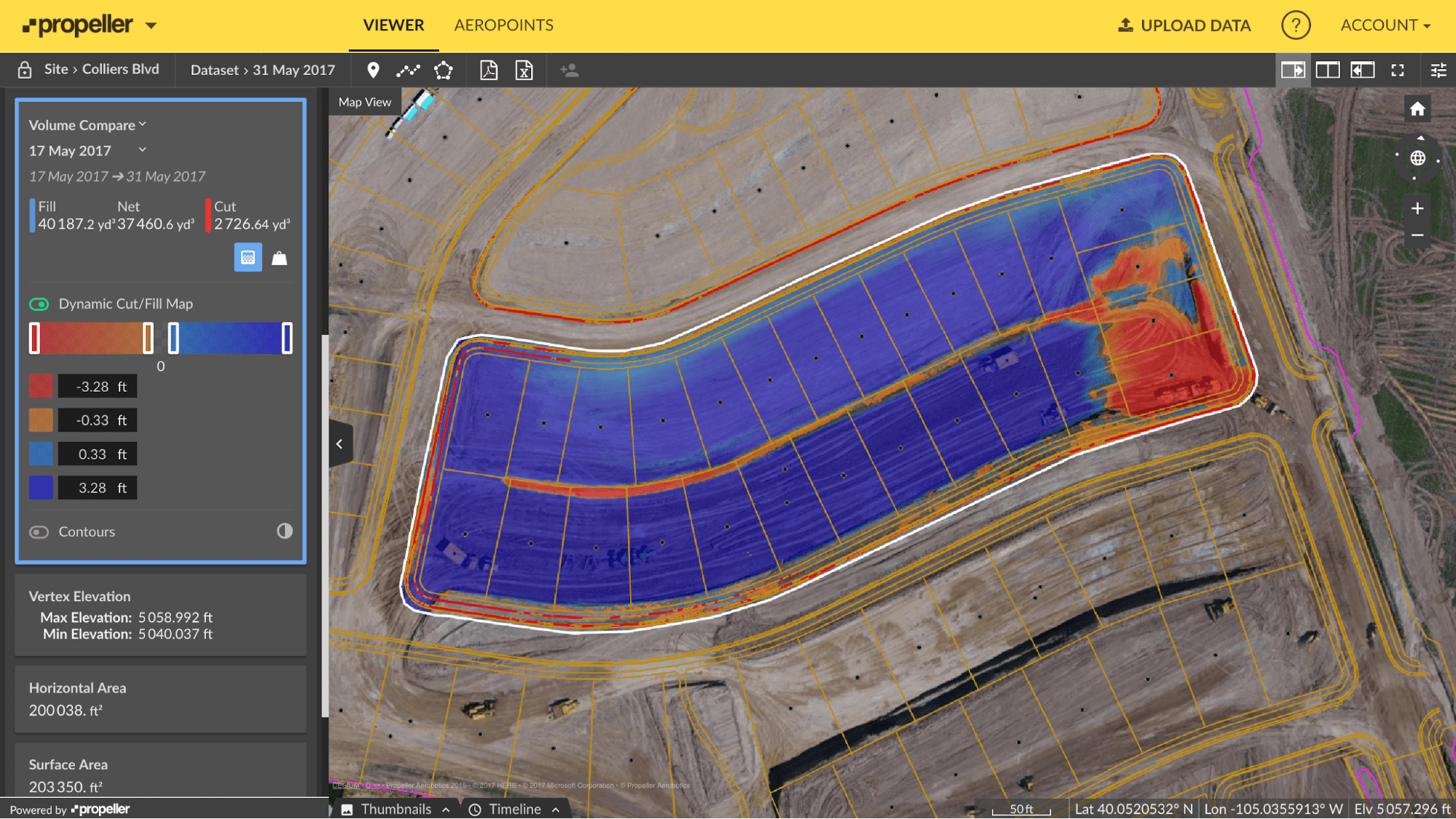Toggle the Dynamic Cut/Fill Map
The height and width of the screenshot is (819, 1456).
[40, 304]
